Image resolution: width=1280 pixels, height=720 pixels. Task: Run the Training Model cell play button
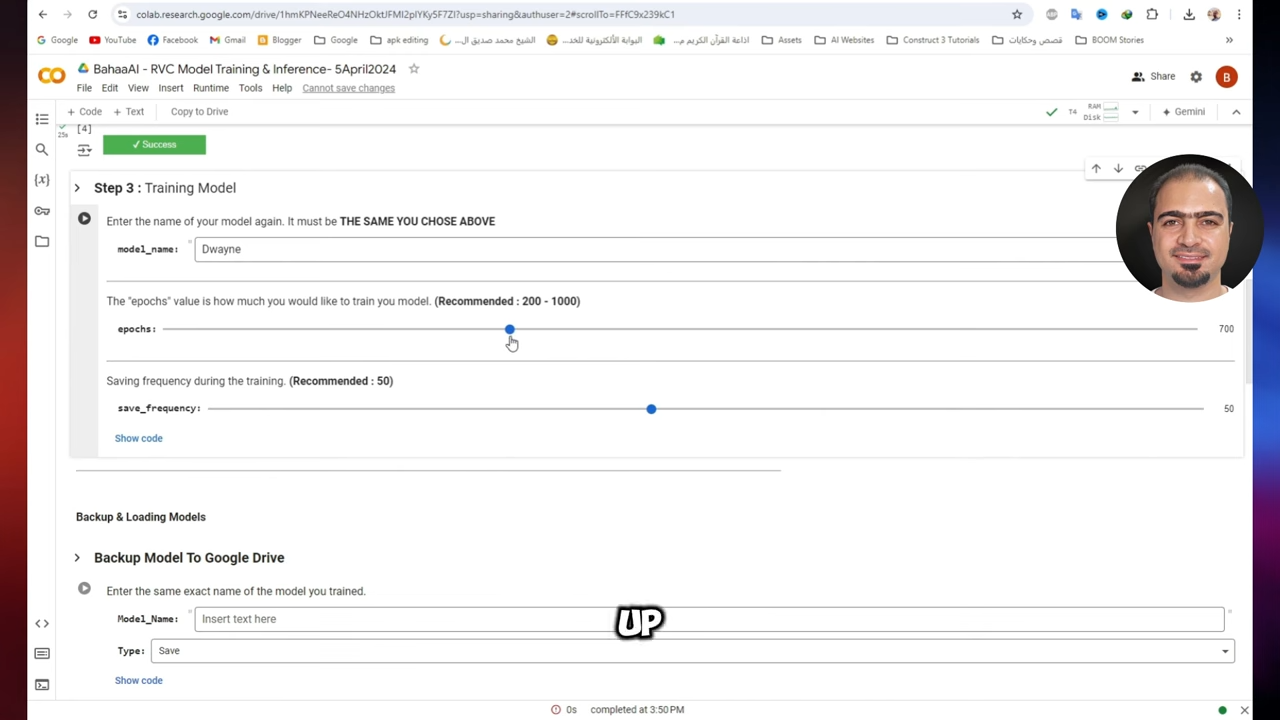(x=84, y=219)
